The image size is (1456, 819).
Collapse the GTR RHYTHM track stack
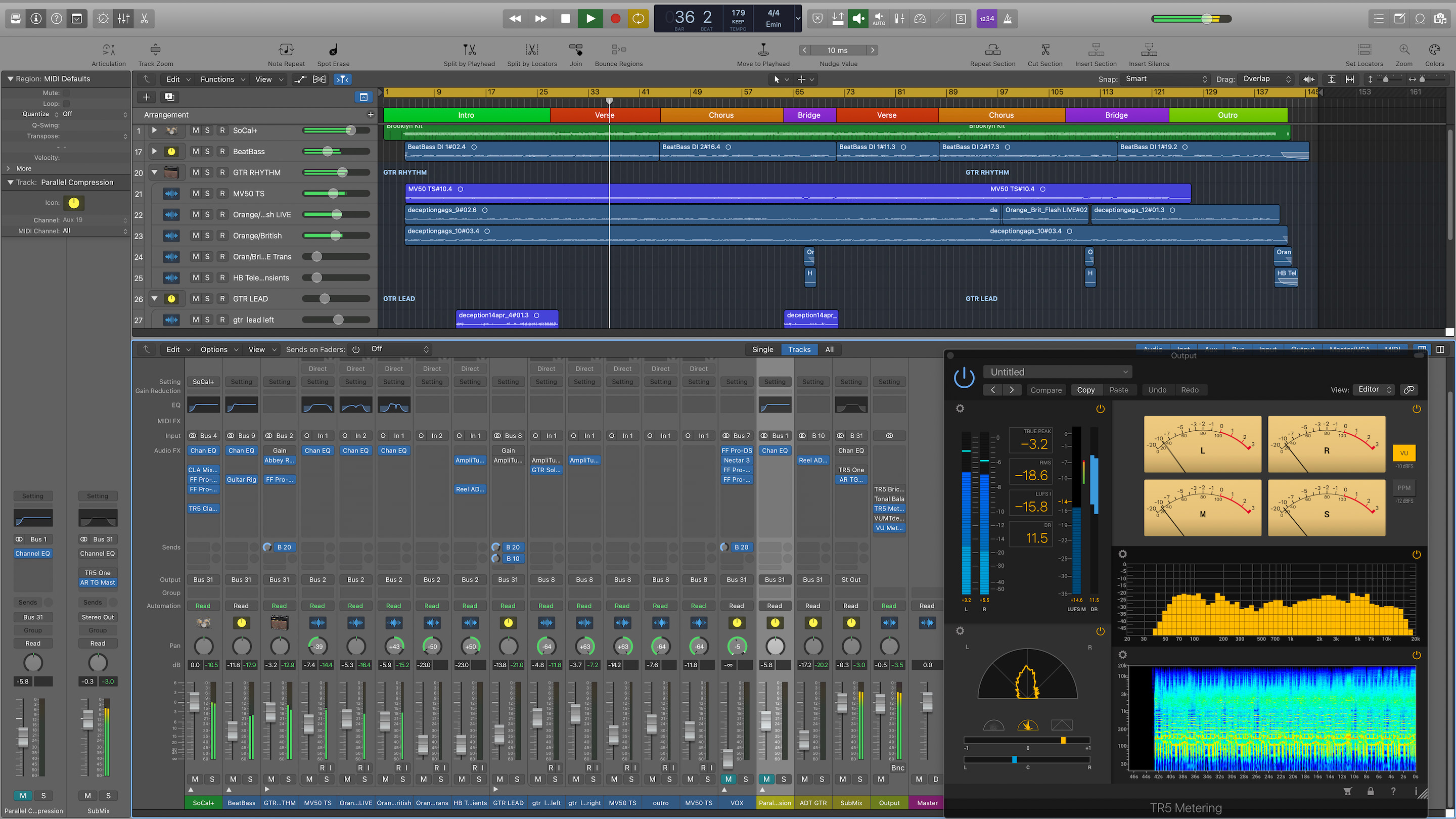point(154,172)
